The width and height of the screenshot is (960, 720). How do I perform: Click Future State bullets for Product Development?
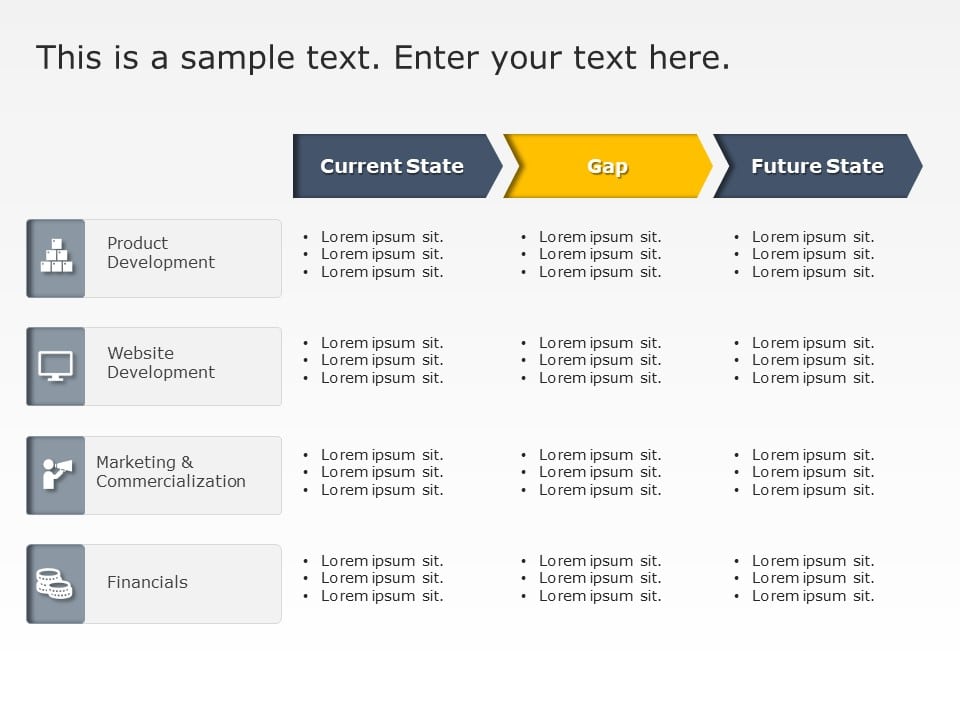coord(812,254)
